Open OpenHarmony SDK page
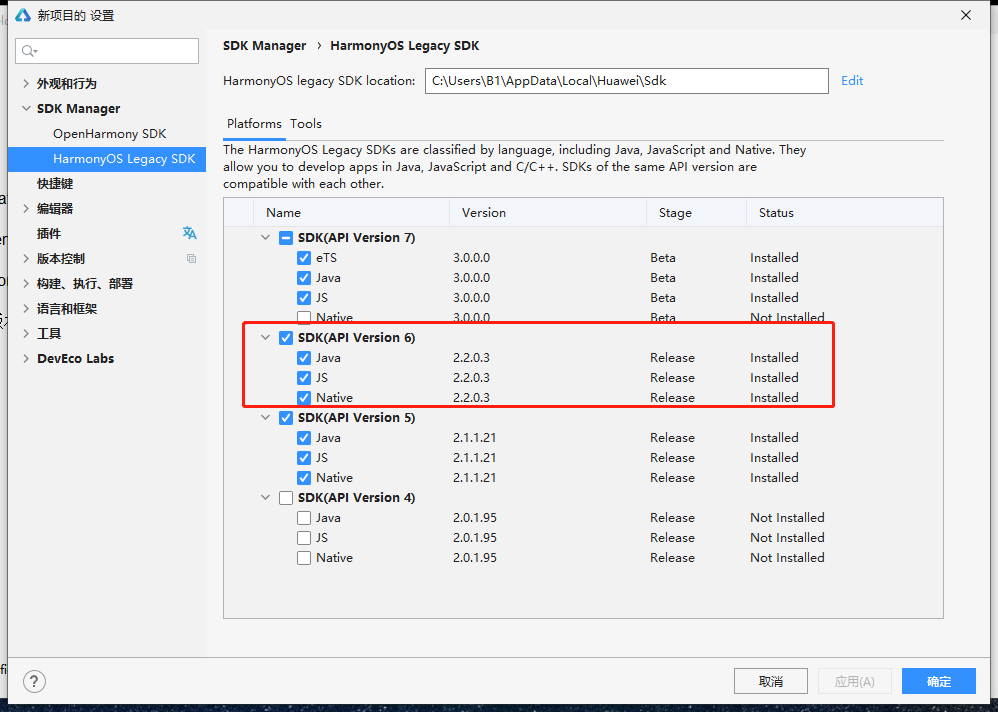This screenshot has height=712, width=998. pos(109,134)
